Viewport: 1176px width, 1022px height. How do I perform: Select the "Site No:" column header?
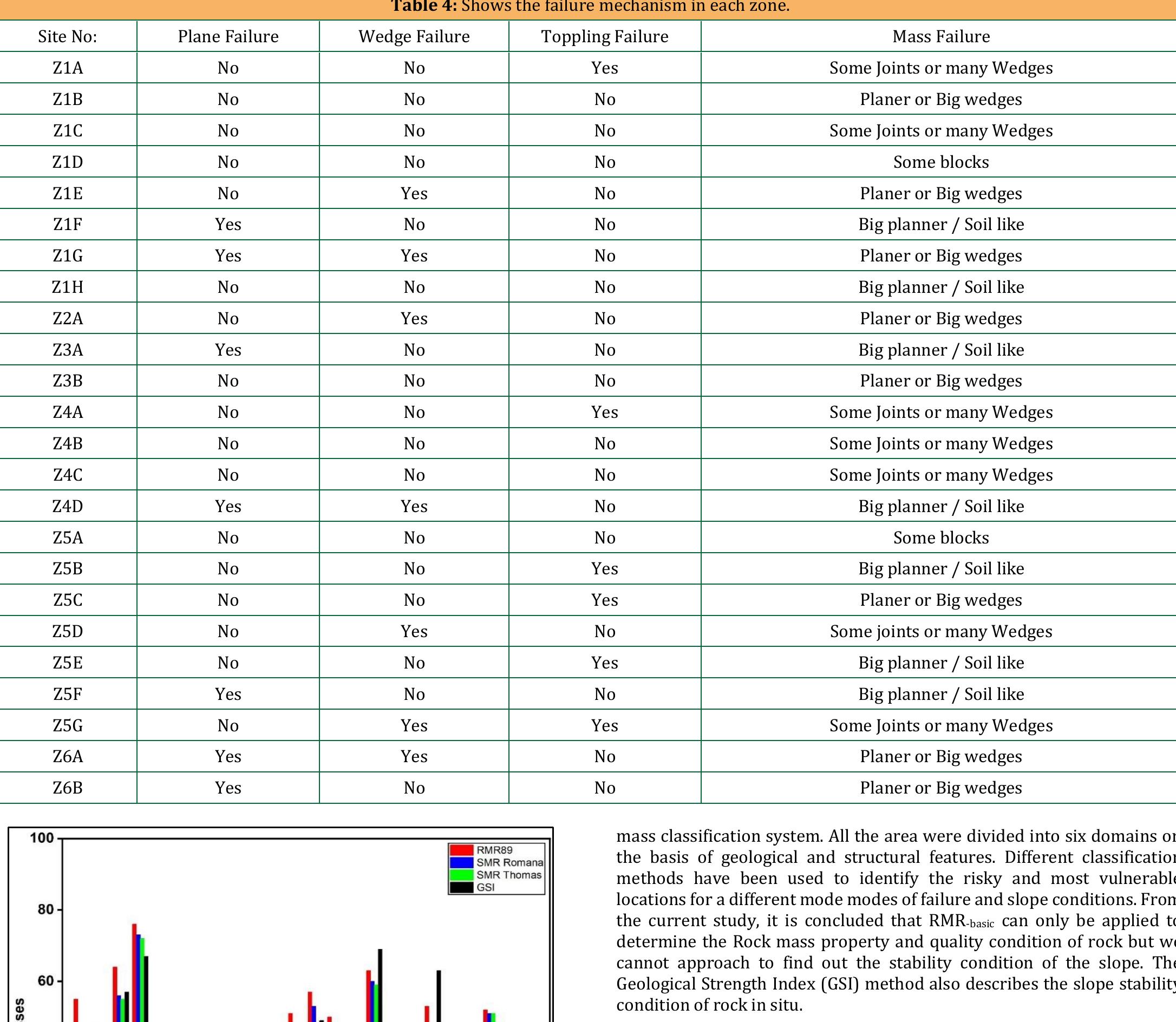(68, 36)
